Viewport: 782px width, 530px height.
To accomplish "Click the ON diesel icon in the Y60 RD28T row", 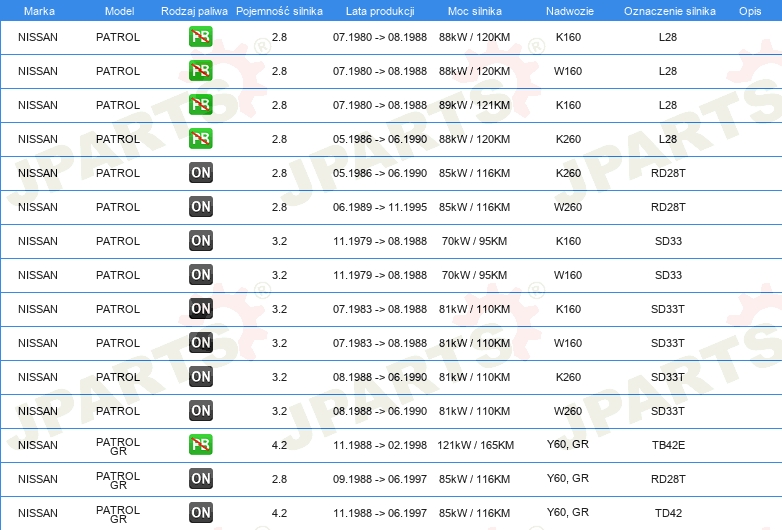I will point(200,479).
